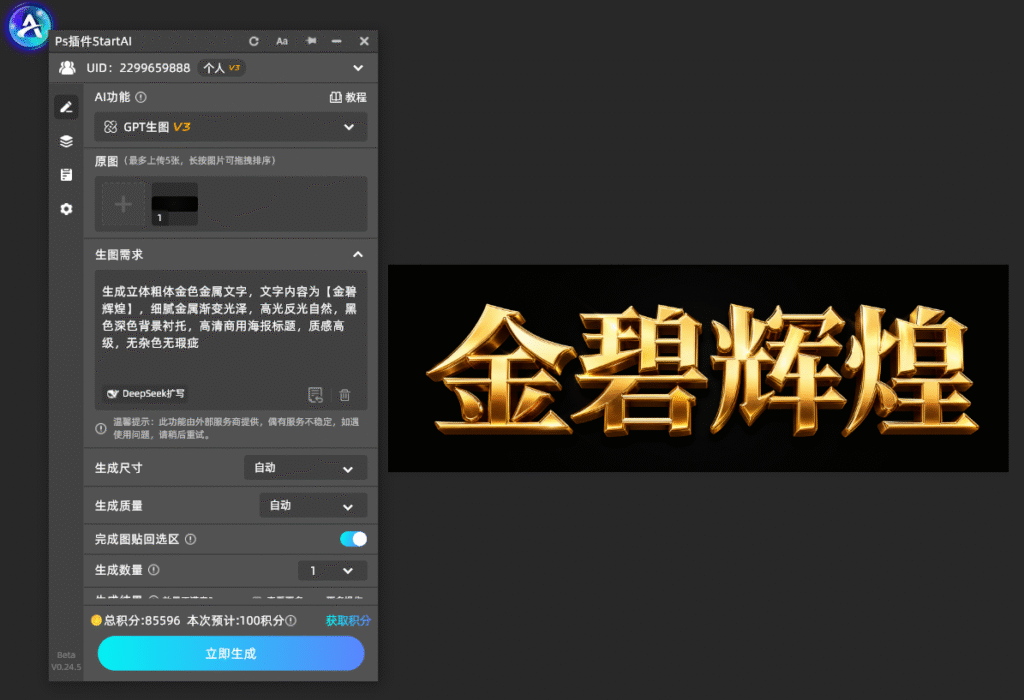Click the StartAI logo icon
The width and height of the screenshot is (1024, 700).
coord(29,26)
